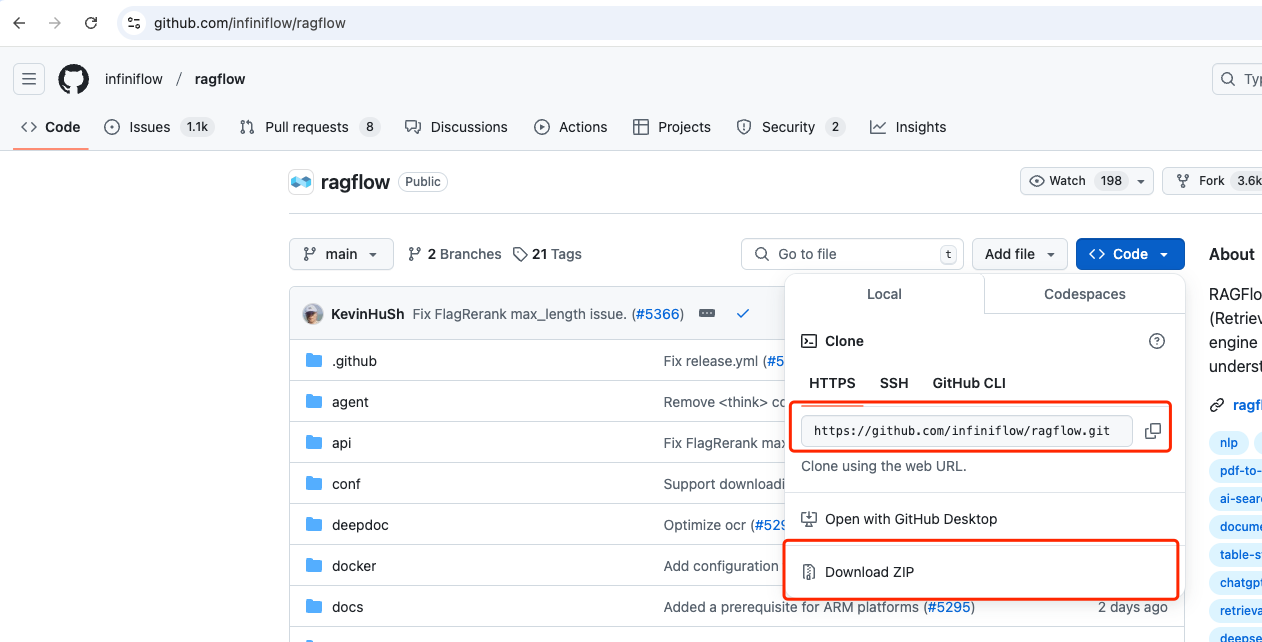The height and width of the screenshot is (642, 1262).
Task: Select the GitHub CLI clone option
Action: [968, 383]
